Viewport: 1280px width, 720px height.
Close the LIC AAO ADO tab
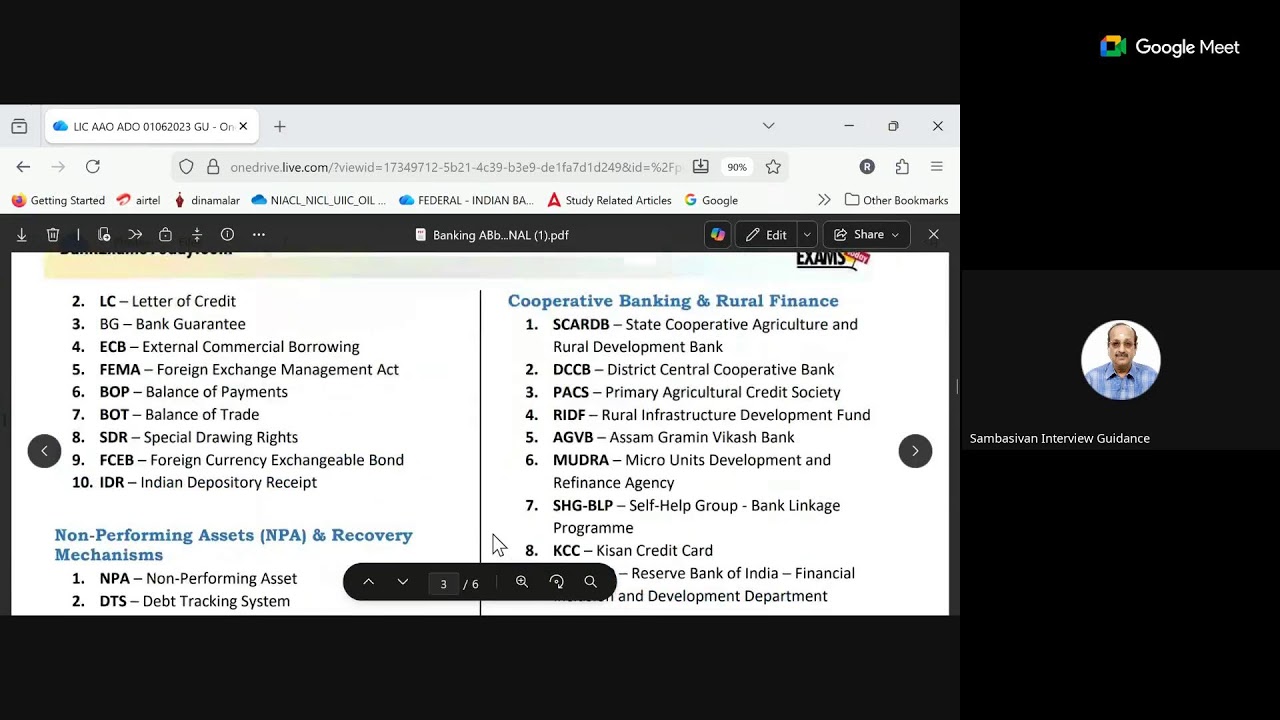point(243,126)
